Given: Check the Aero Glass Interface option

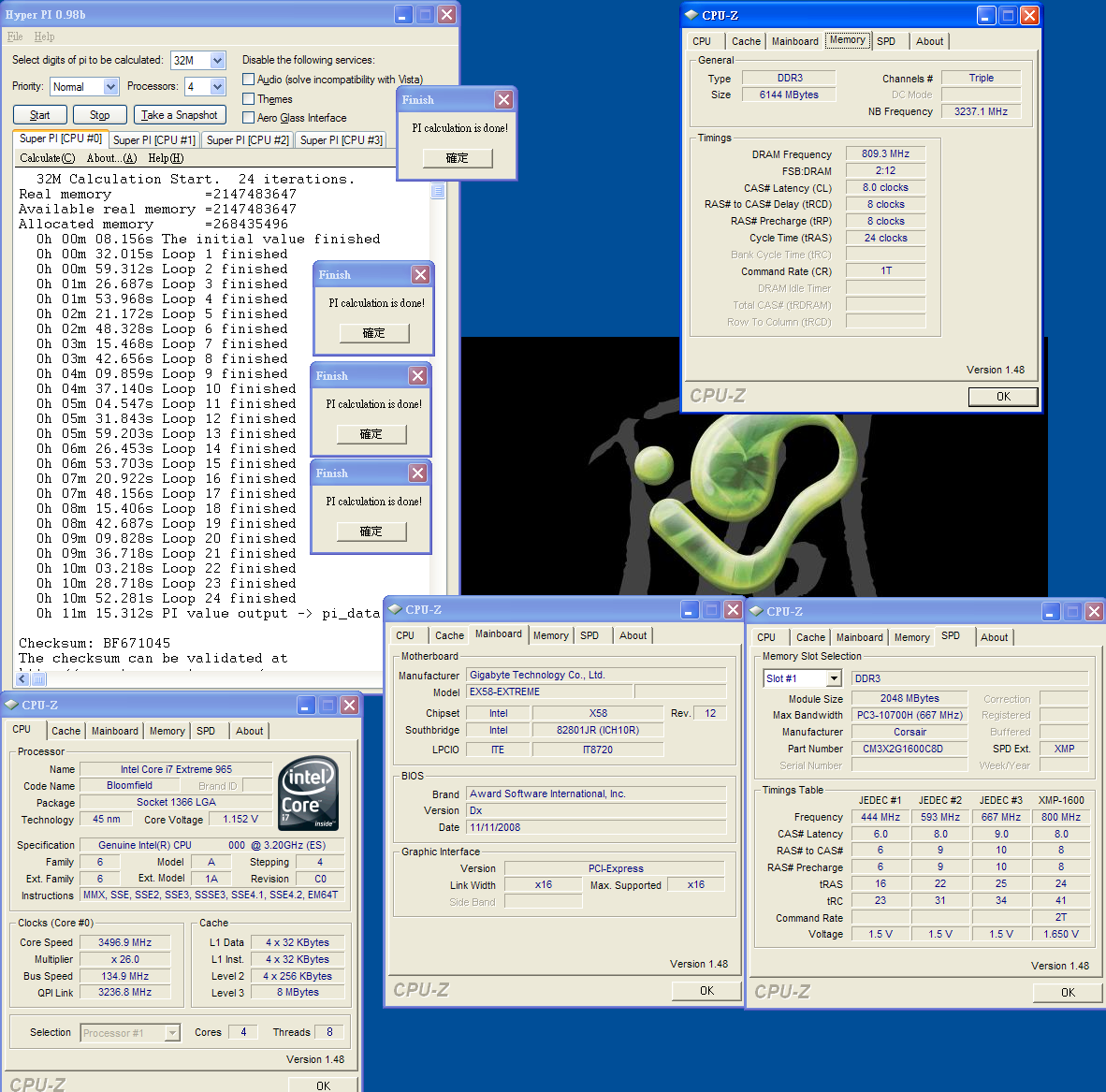Looking at the screenshot, I should coord(249,118).
